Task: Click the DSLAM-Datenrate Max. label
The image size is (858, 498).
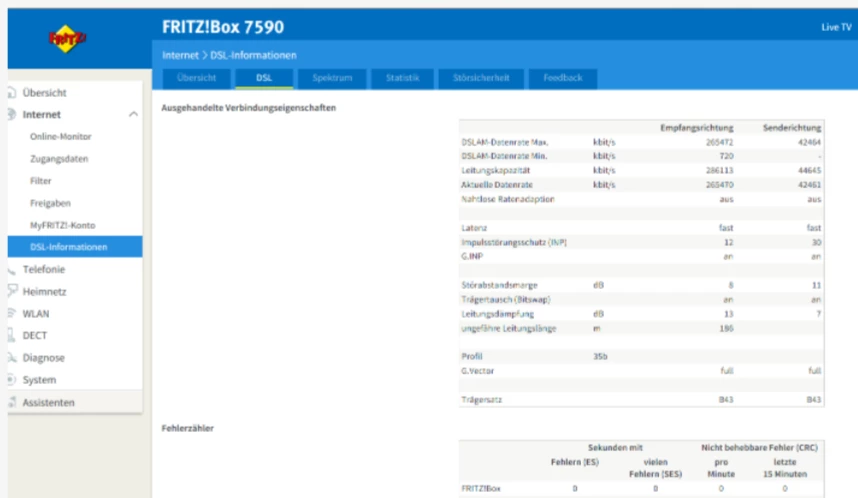Action: 505,142
